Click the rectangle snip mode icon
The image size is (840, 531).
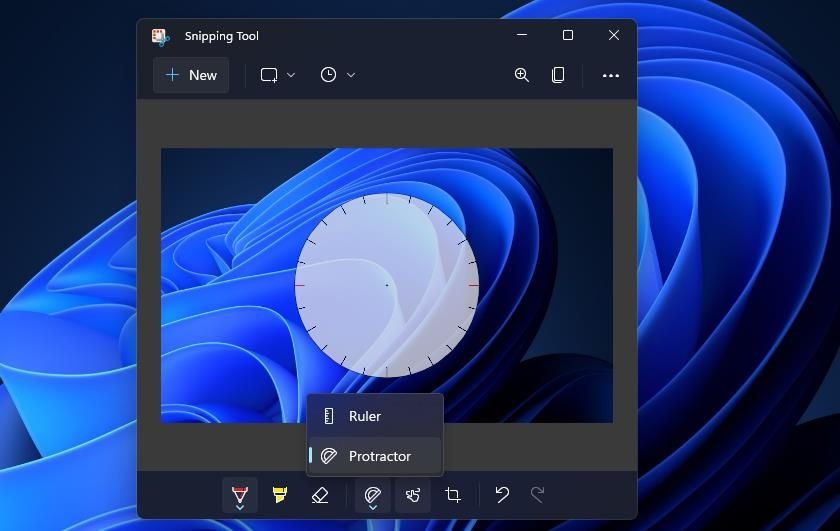coord(269,75)
